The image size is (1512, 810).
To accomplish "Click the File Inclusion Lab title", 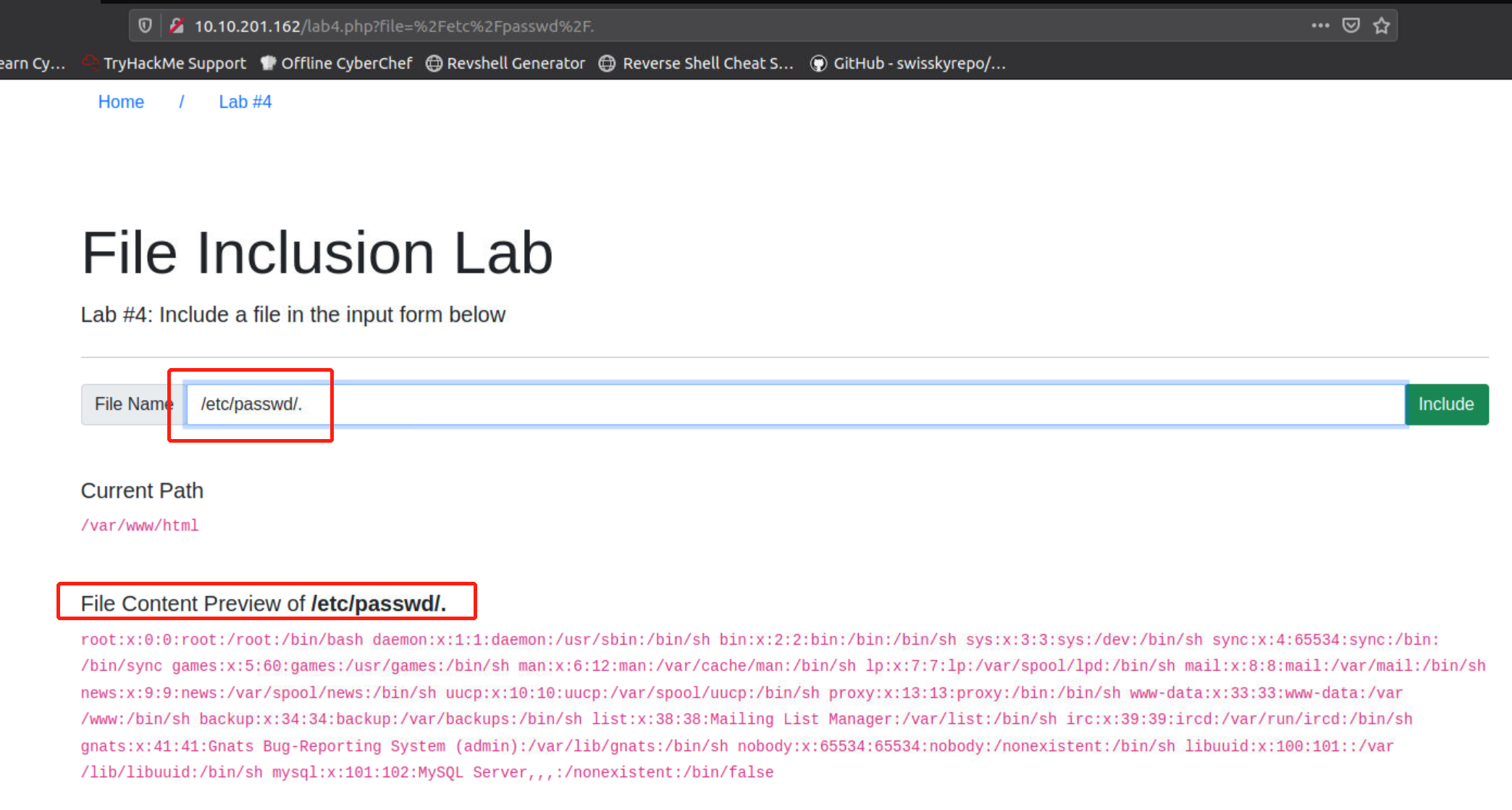I will click(x=317, y=253).
